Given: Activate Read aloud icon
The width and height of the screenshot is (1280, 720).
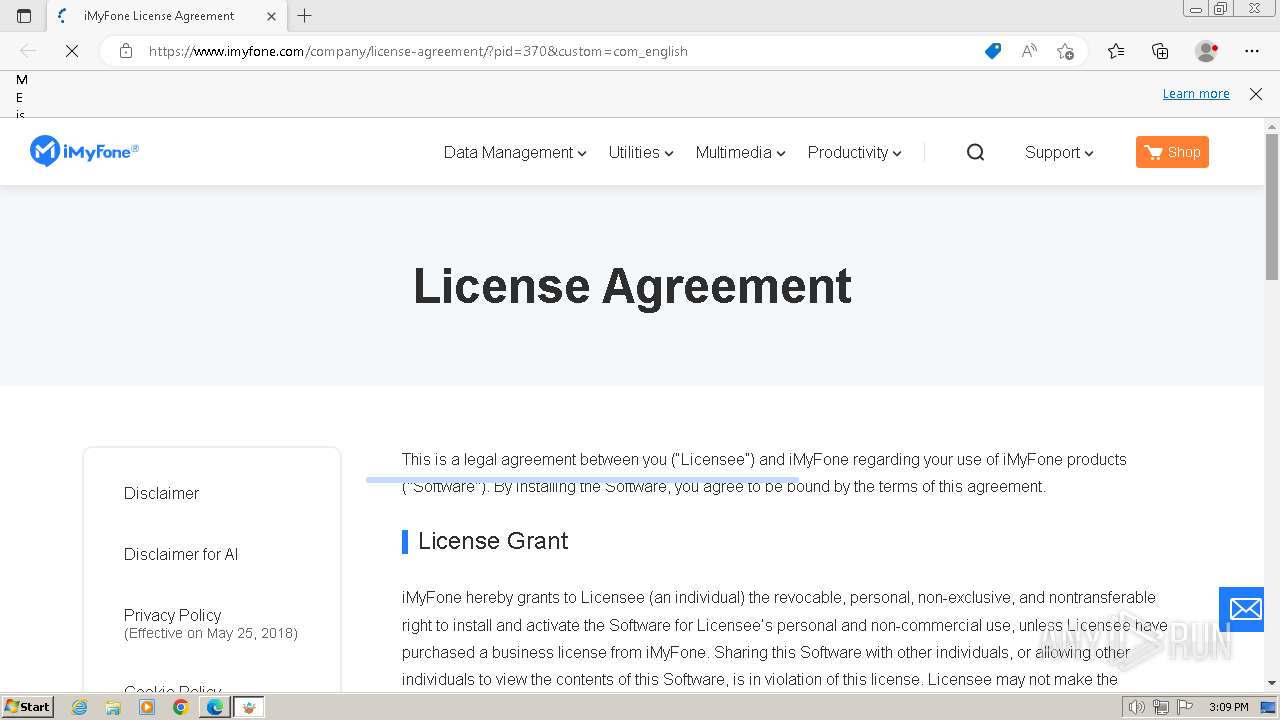Looking at the screenshot, I should (x=1029, y=51).
